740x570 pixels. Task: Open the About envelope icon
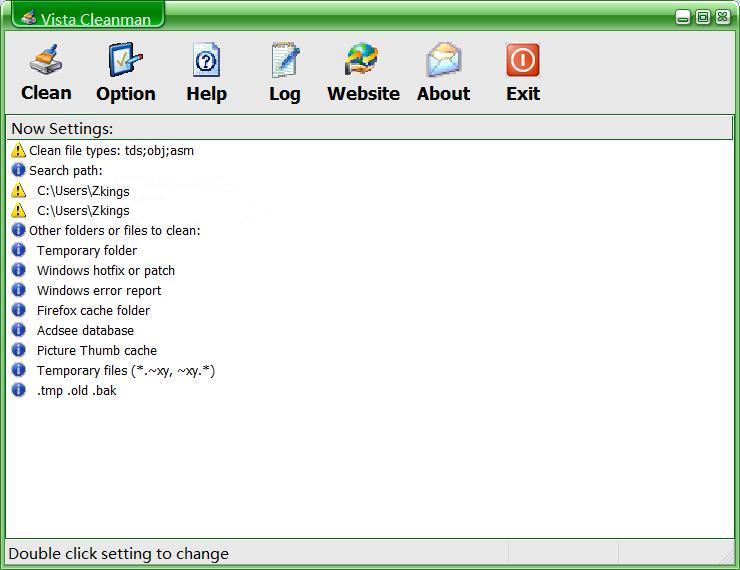point(443,61)
